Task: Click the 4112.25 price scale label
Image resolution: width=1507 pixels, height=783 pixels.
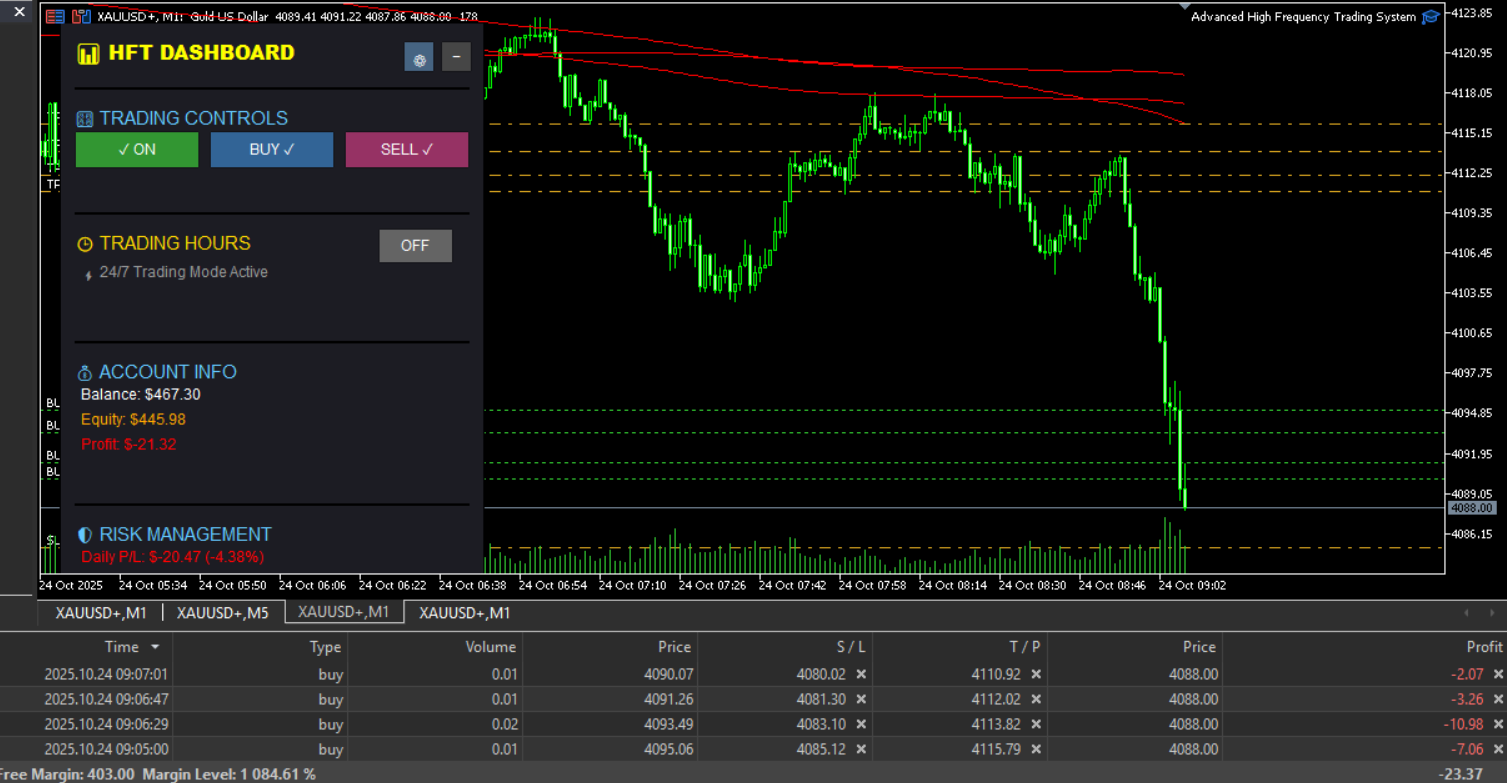Action: [1471, 173]
